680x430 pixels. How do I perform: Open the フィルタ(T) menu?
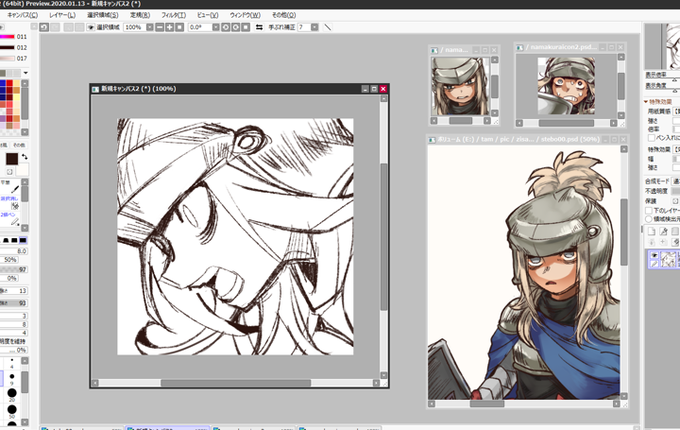(x=173, y=15)
